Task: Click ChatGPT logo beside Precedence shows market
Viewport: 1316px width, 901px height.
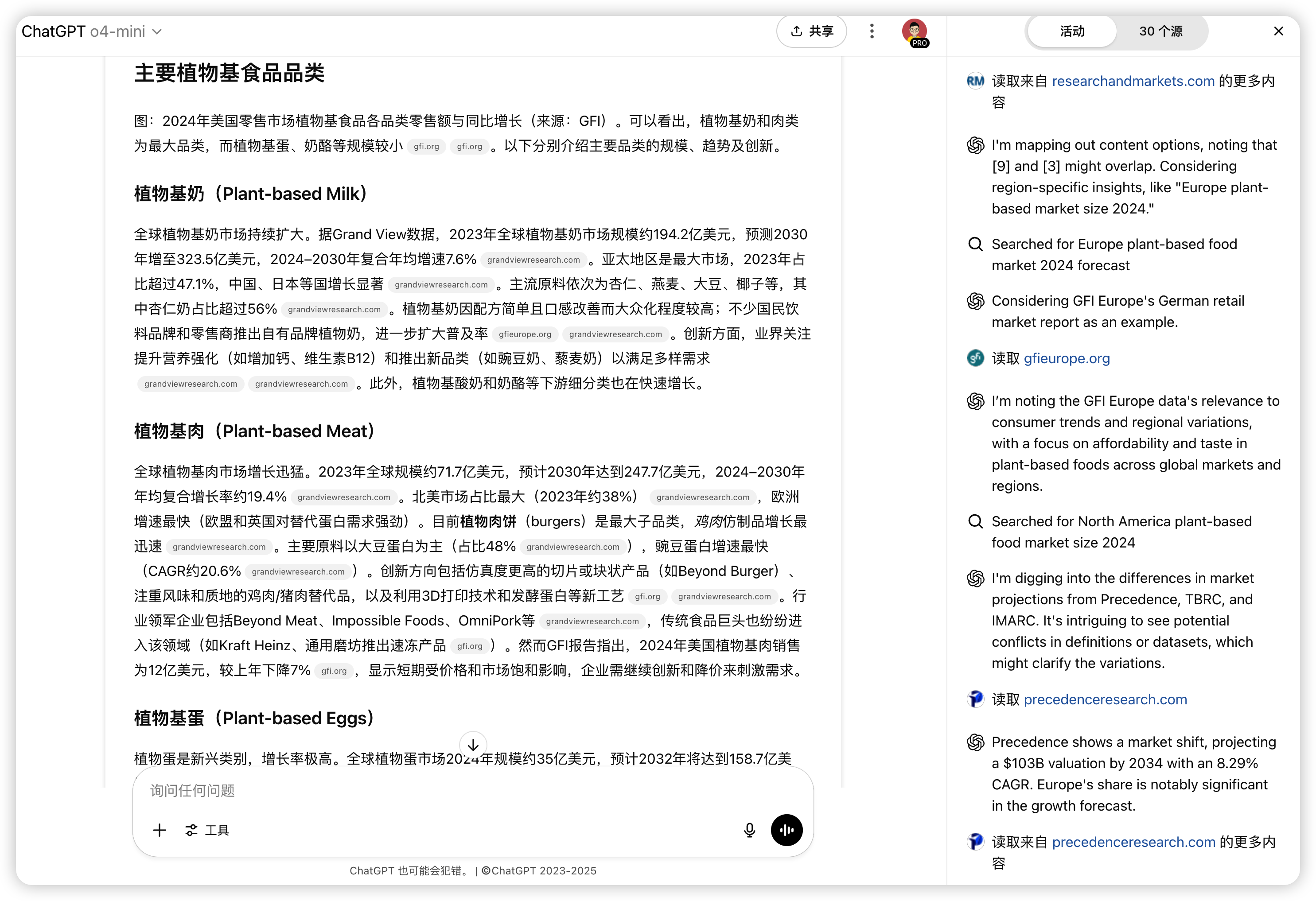Action: click(975, 742)
